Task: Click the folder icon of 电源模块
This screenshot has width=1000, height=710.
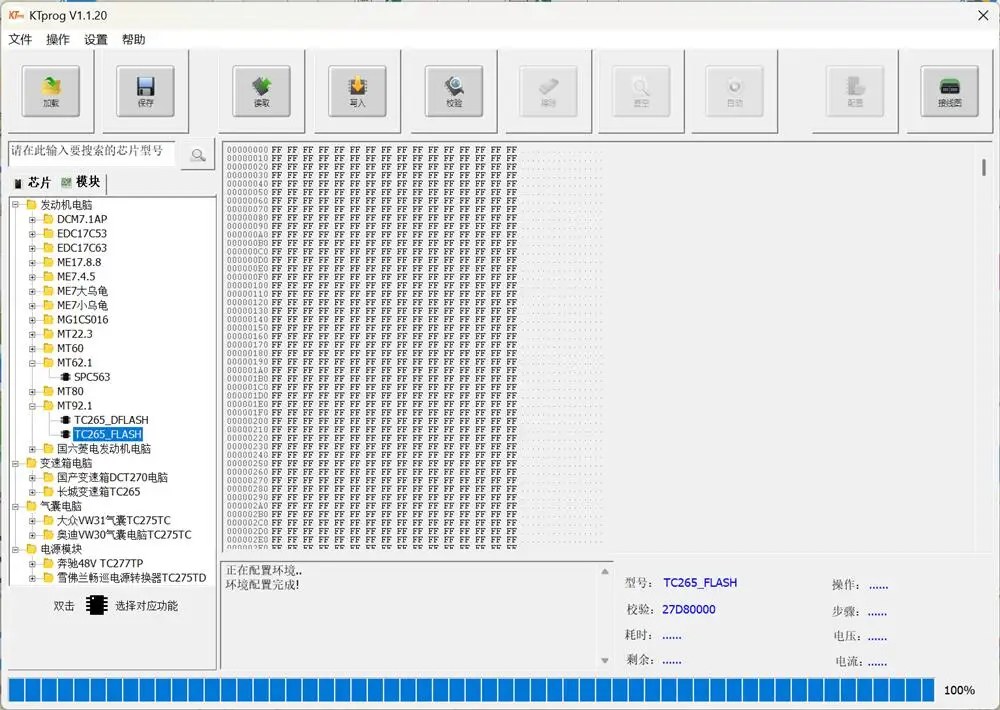Action: coord(31,549)
